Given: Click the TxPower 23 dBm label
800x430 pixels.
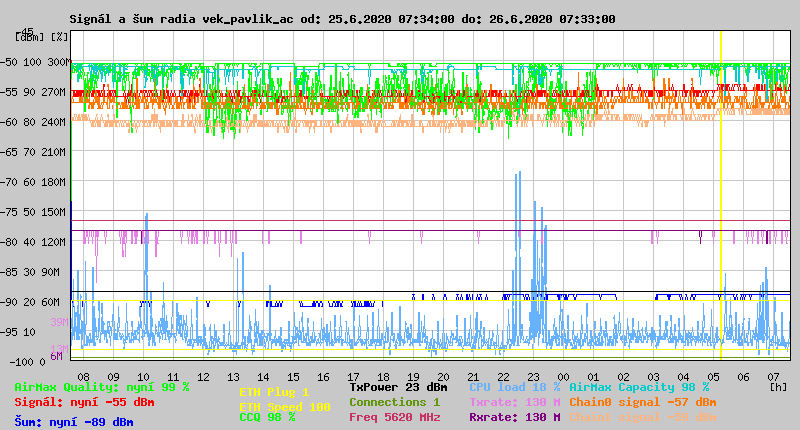Looking at the screenshot, I should point(398,387).
